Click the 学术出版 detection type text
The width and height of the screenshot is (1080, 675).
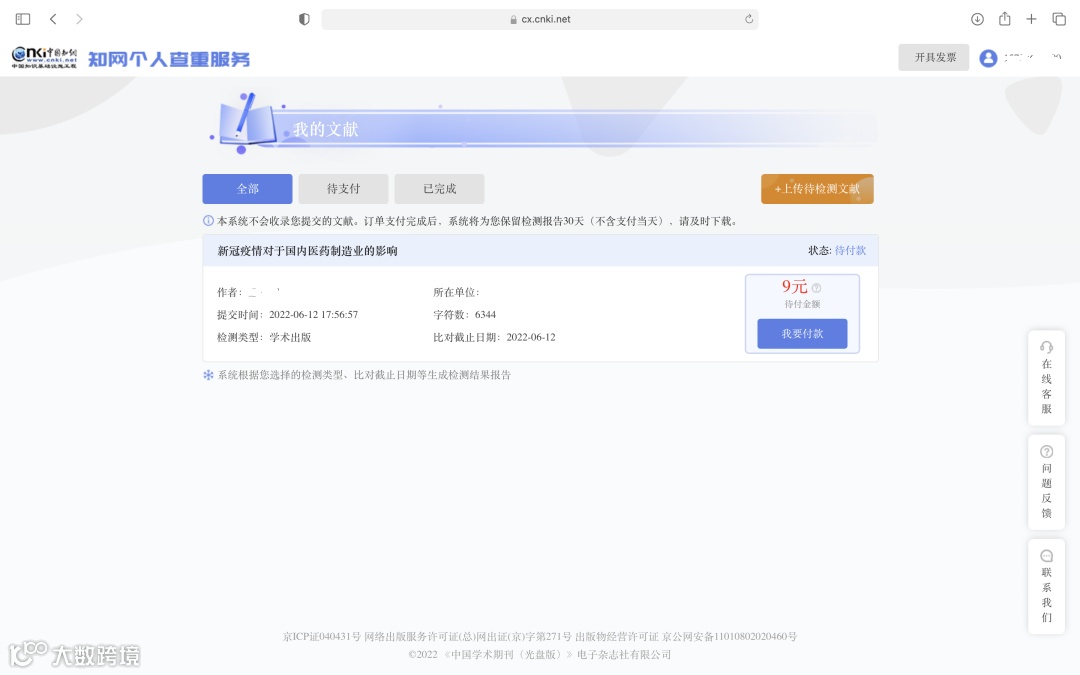[290, 338]
